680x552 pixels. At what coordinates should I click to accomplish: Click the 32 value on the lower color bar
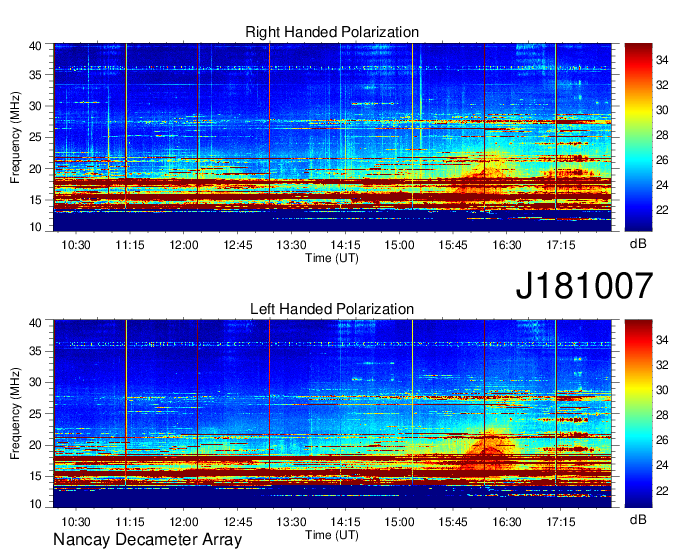[662, 365]
